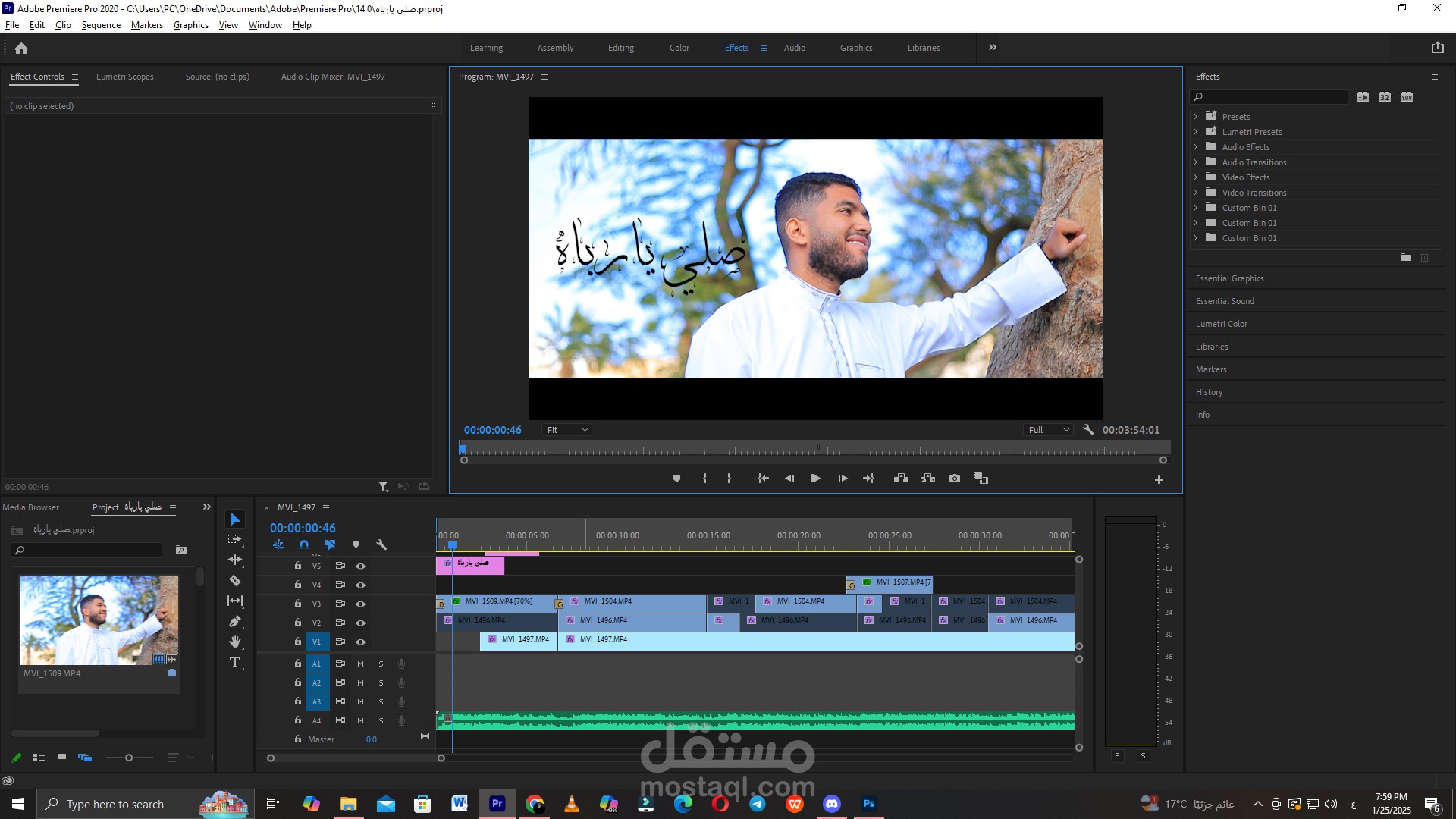Screen dimensions: 1456x819
Task: Expand the Presets effects folder
Action: pyautogui.click(x=1196, y=117)
